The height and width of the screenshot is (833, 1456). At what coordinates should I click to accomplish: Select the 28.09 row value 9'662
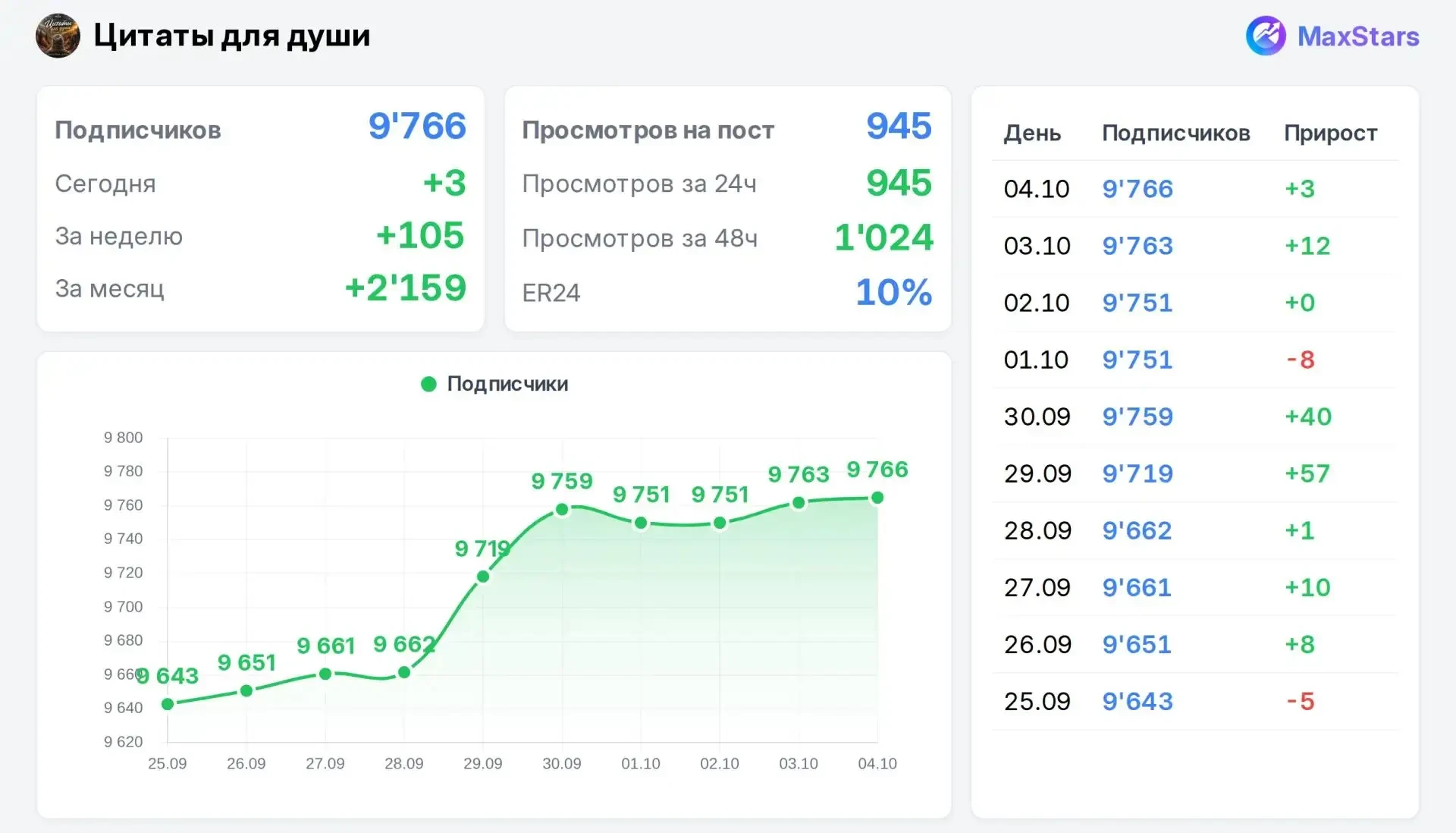pos(1137,530)
